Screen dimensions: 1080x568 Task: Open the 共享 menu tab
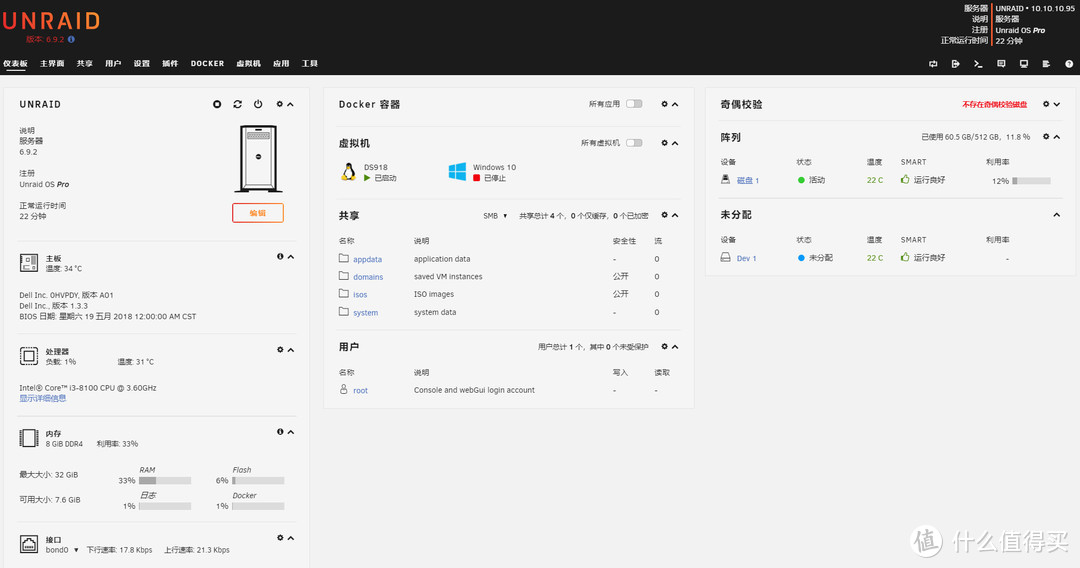(x=85, y=63)
